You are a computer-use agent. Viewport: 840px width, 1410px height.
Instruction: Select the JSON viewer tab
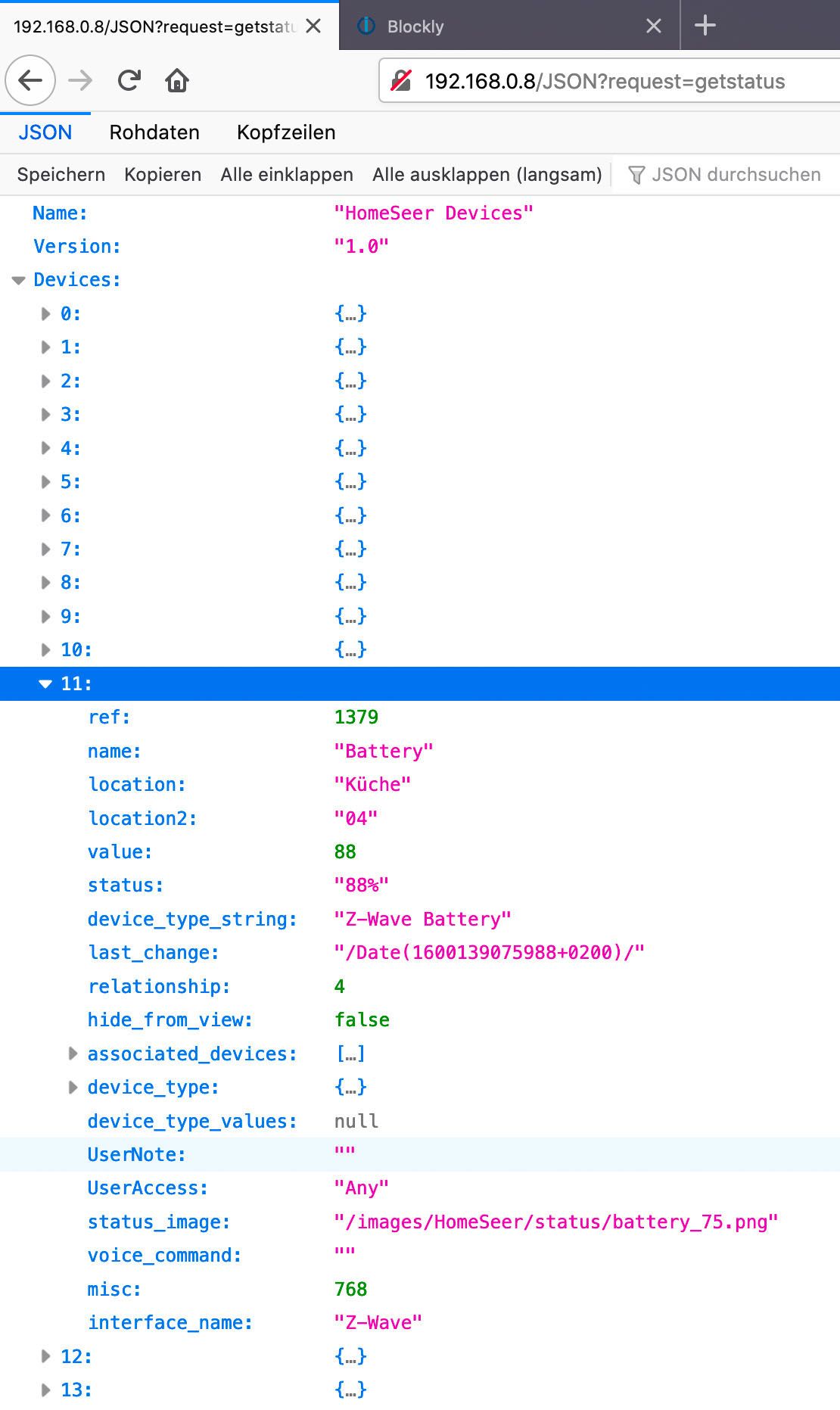point(45,132)
